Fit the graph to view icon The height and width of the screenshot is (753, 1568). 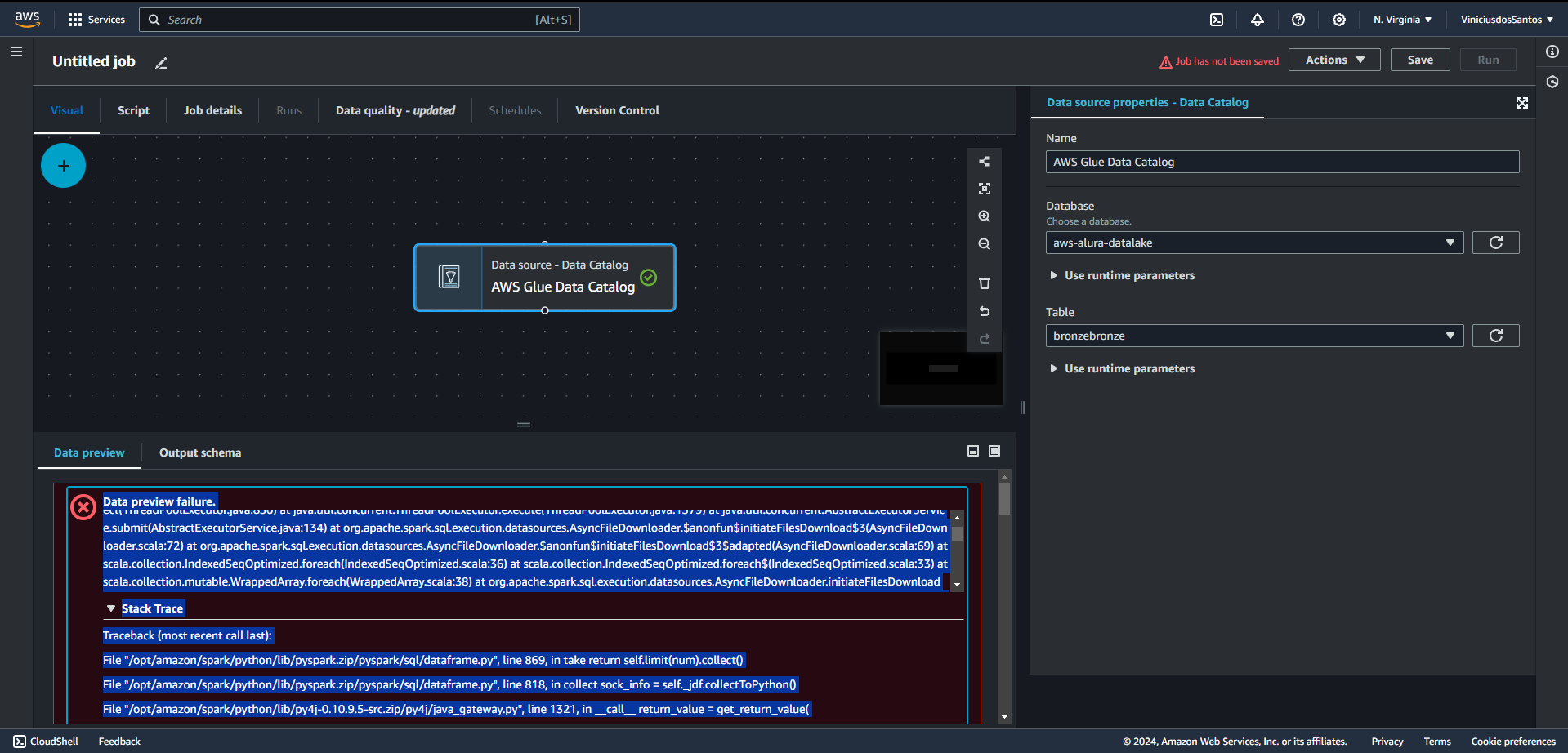click(x=985, y=189)
